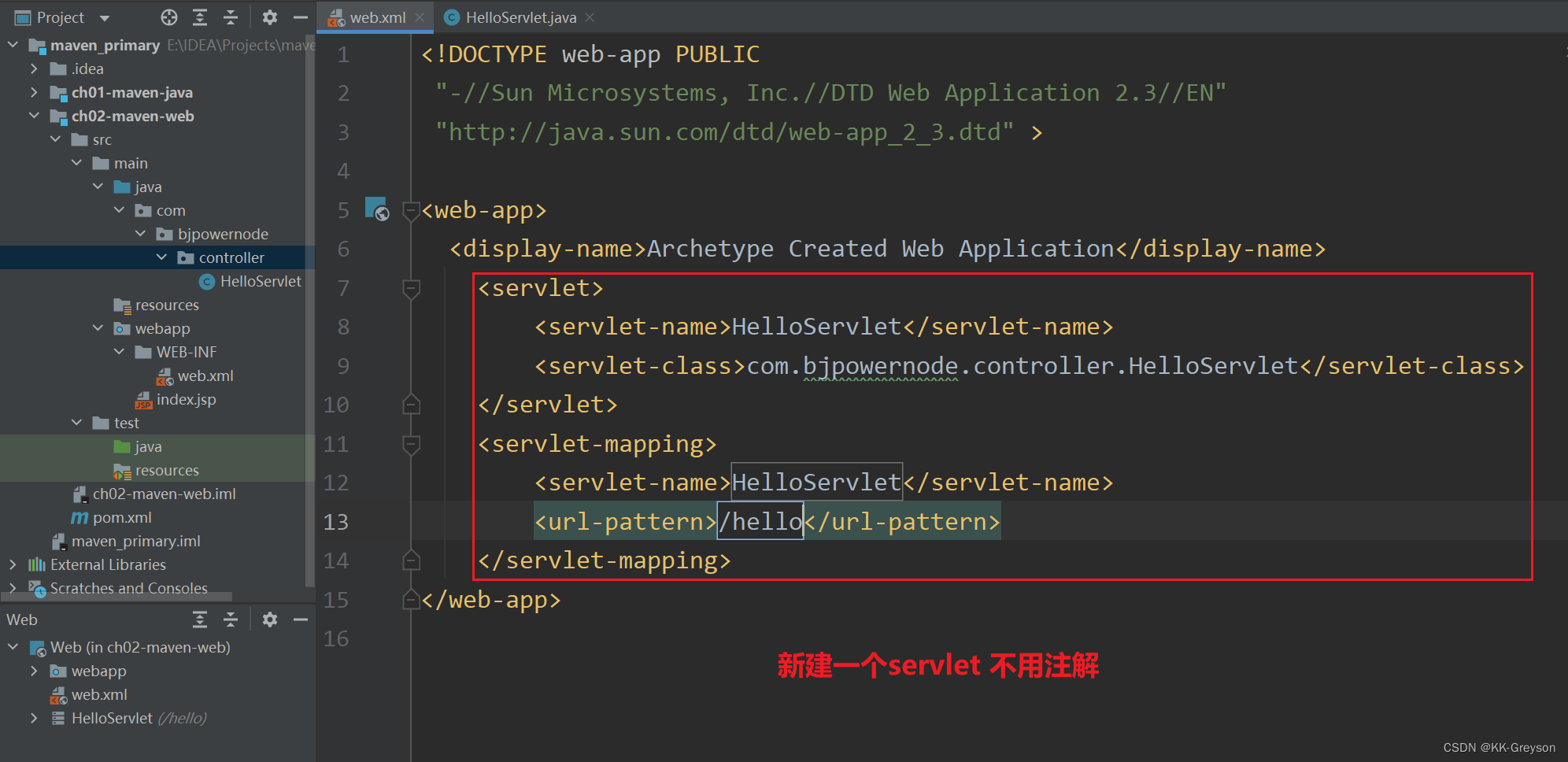The height and width of the screenshot is (762, 1568).
Task: Expand Scratches and Consoles
Action: pyautogui.click(x=13, y=588)
